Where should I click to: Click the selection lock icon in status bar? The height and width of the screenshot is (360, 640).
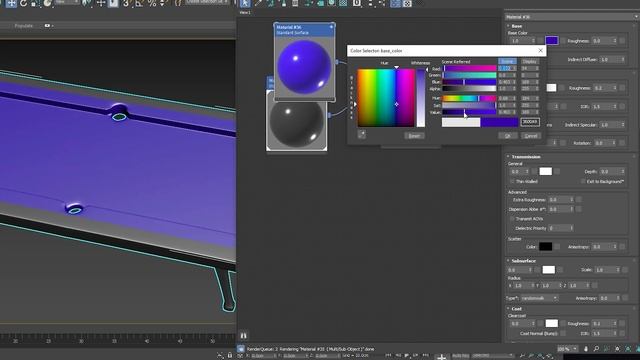click(x=230, y=356)
